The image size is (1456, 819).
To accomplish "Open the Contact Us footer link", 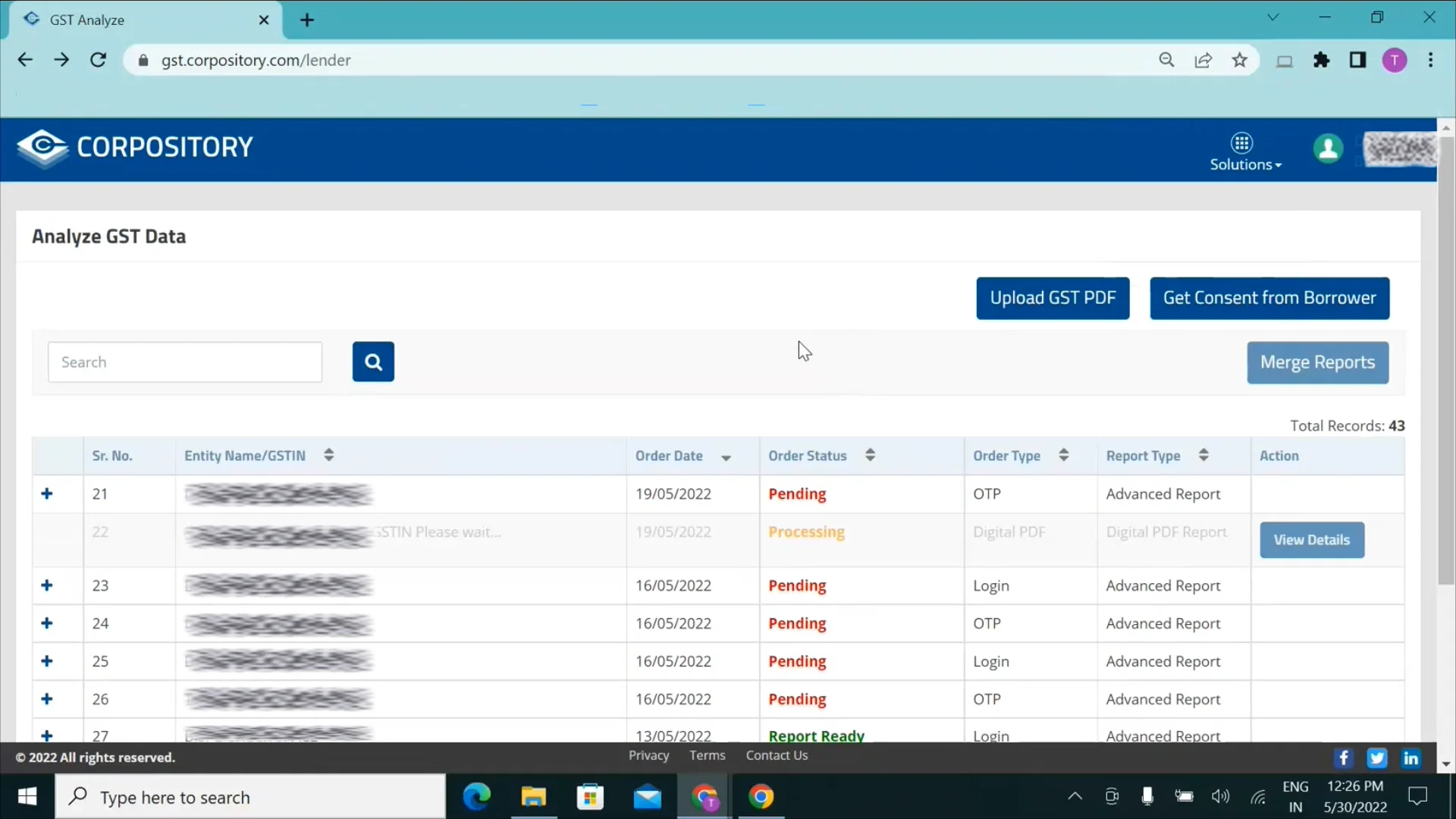I will (x=777, y=755).
